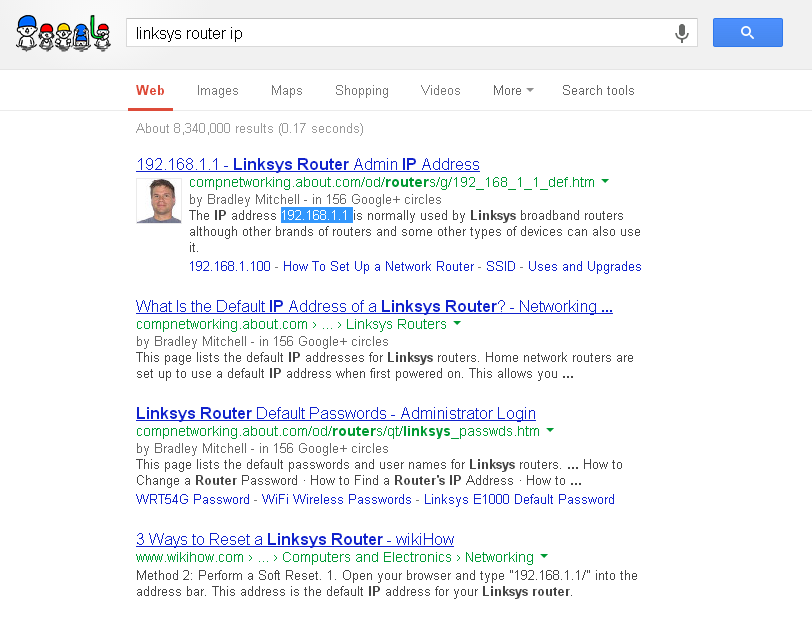This screenshot has height=620, width=812.
Task: Expand arrow beside linksys_passwds.htm URL
Action: pyautogui.click(x=550, y=430)
